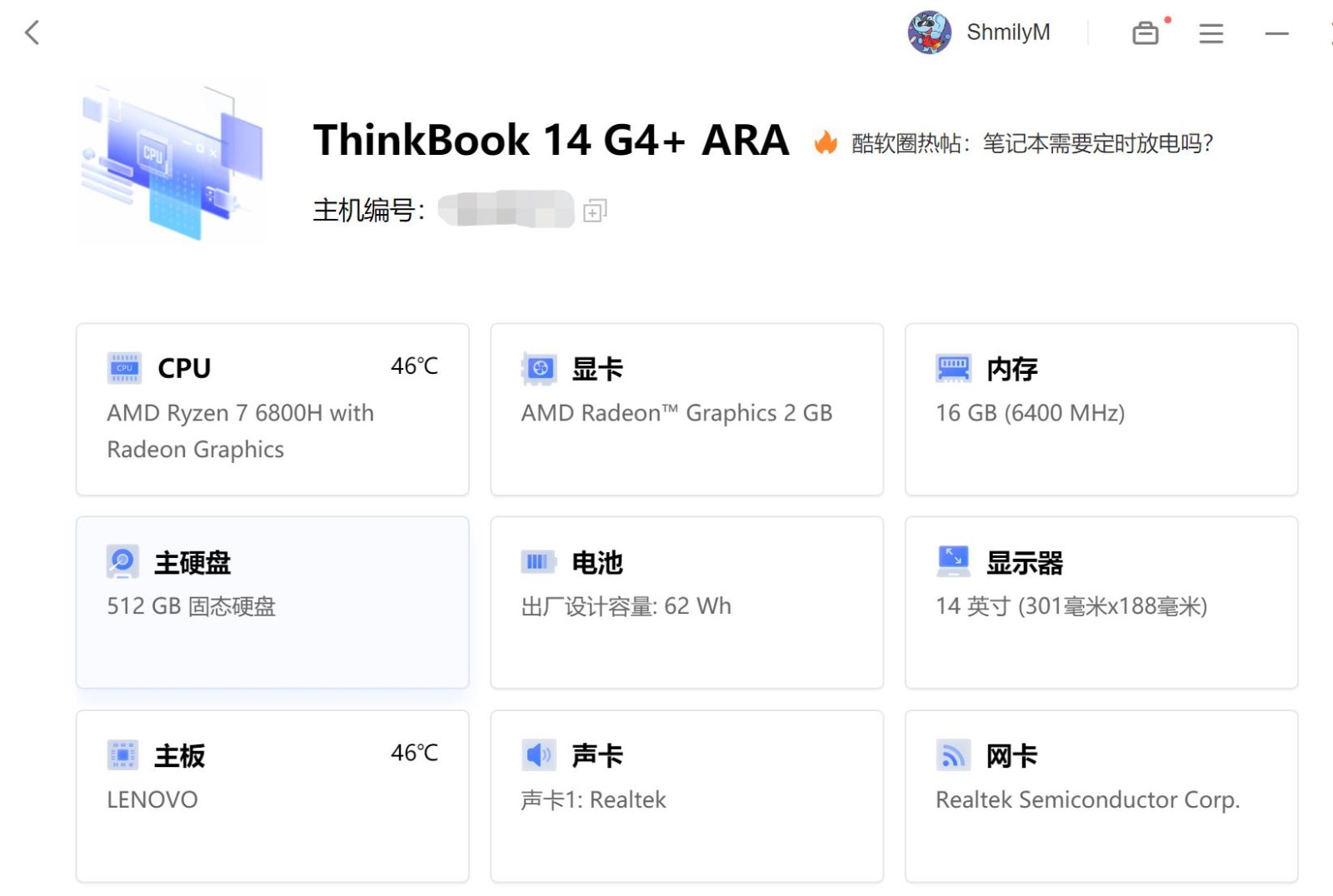Click the 主机编号 label
This screenshot has width=1333, height=896.
point(369,210)
